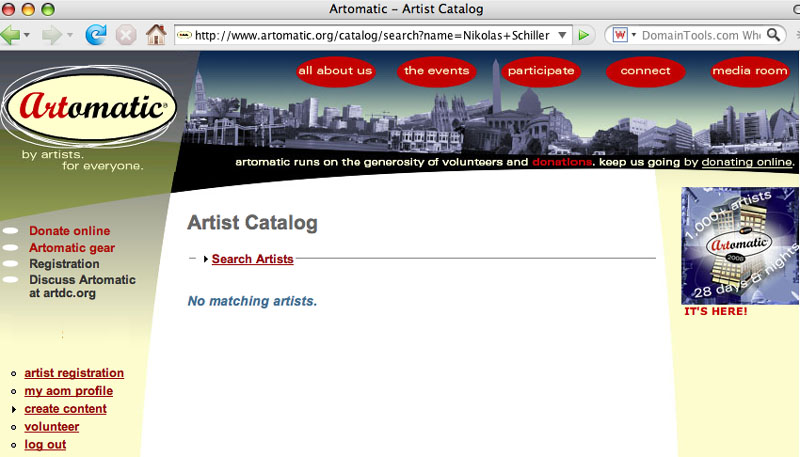Open the 'create content' link
This screenshot has width=800, height=457.
(x=65, y=409)
